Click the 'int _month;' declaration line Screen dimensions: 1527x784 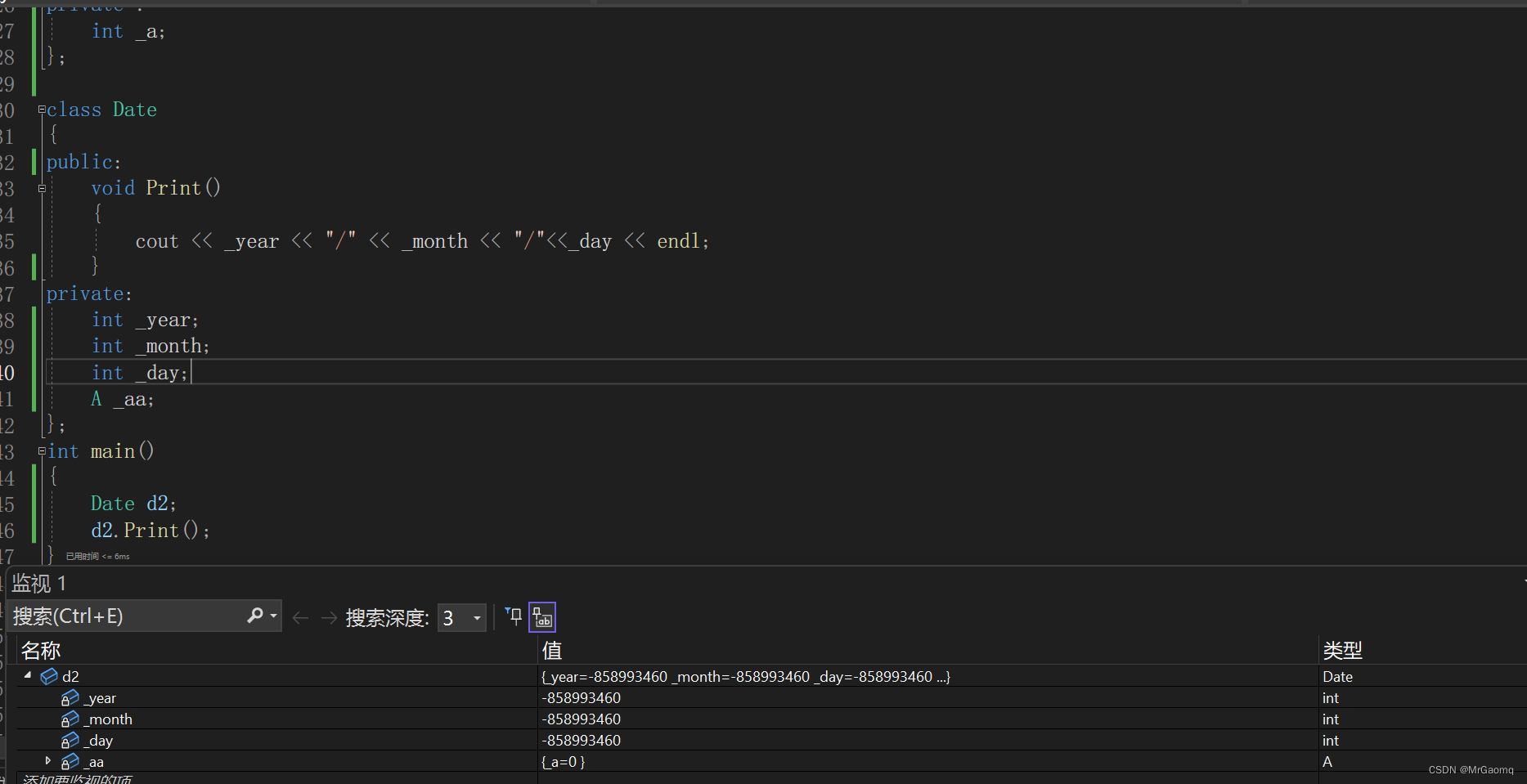[x=150, y=346]
